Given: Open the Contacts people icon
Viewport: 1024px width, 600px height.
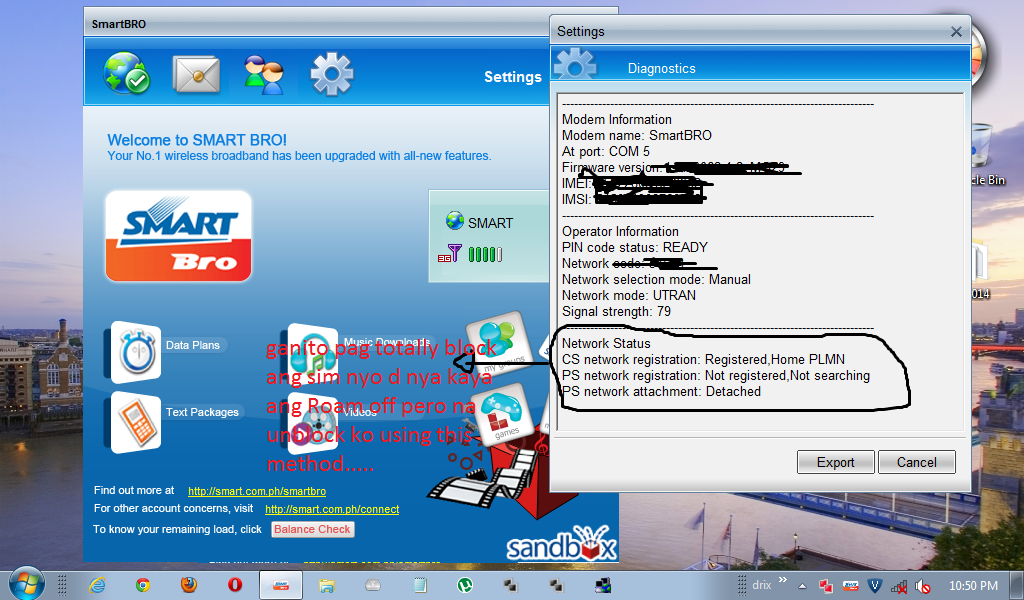Looking at the screenshot, I should pos(264,75).
